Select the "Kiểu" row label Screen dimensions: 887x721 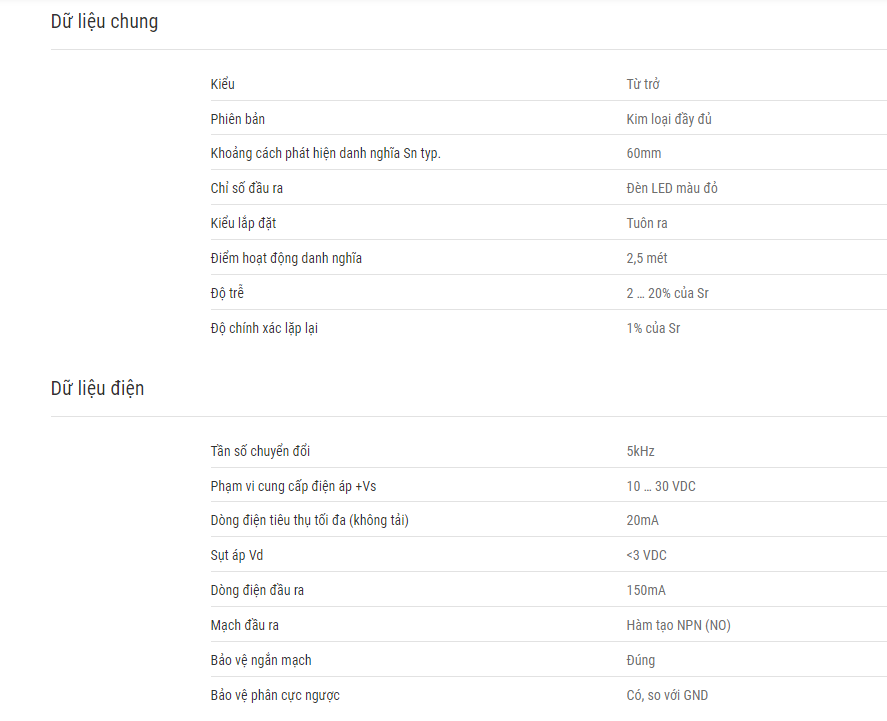tap(222, 84)
